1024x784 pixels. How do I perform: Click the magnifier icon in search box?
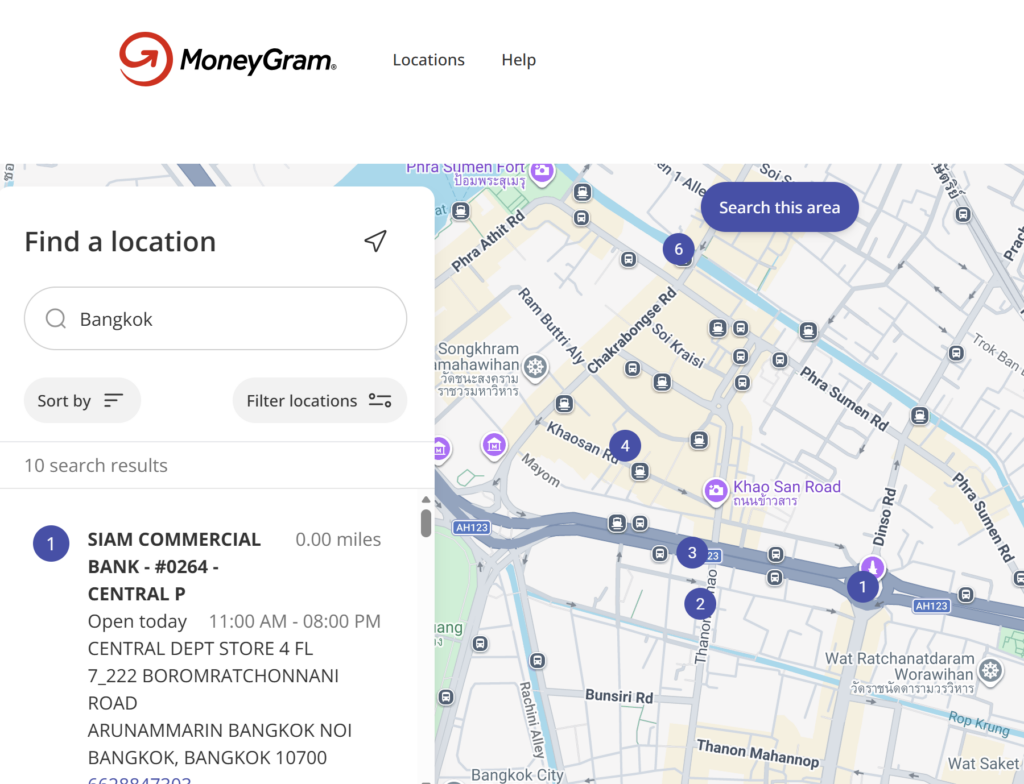point(56,319)
